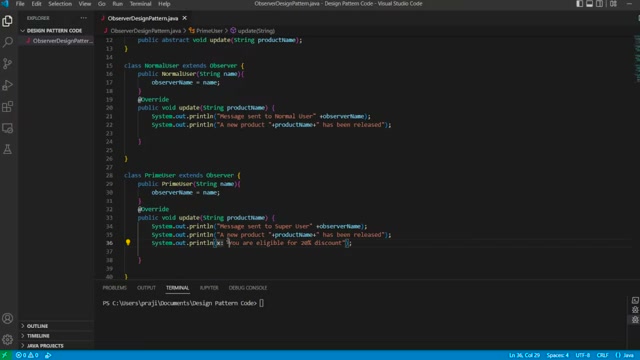640x360 pixels.
Task: Expand the JAVA PROJECTS section
Action: point(57,346)
